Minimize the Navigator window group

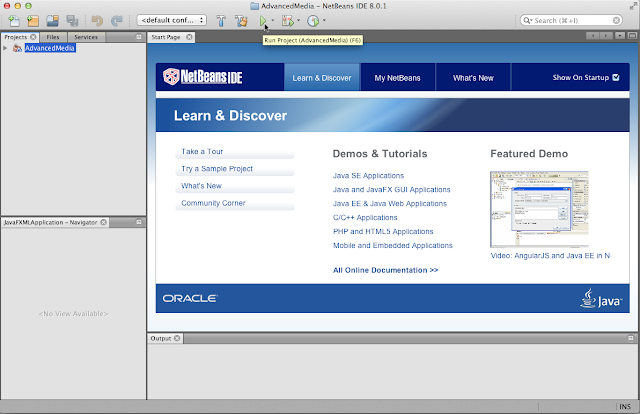coord(139,222)
